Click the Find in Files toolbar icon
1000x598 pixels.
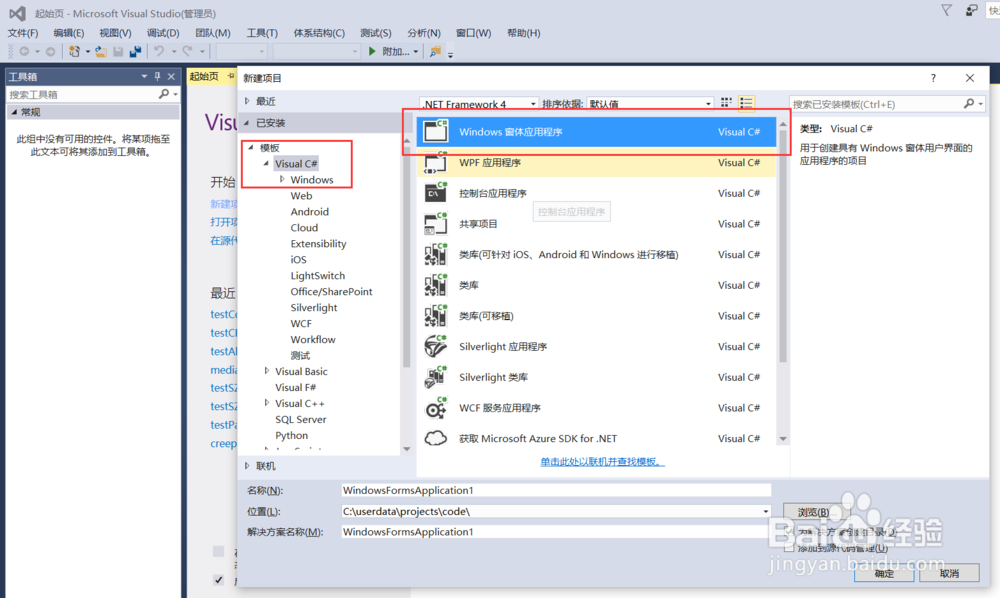435,52
